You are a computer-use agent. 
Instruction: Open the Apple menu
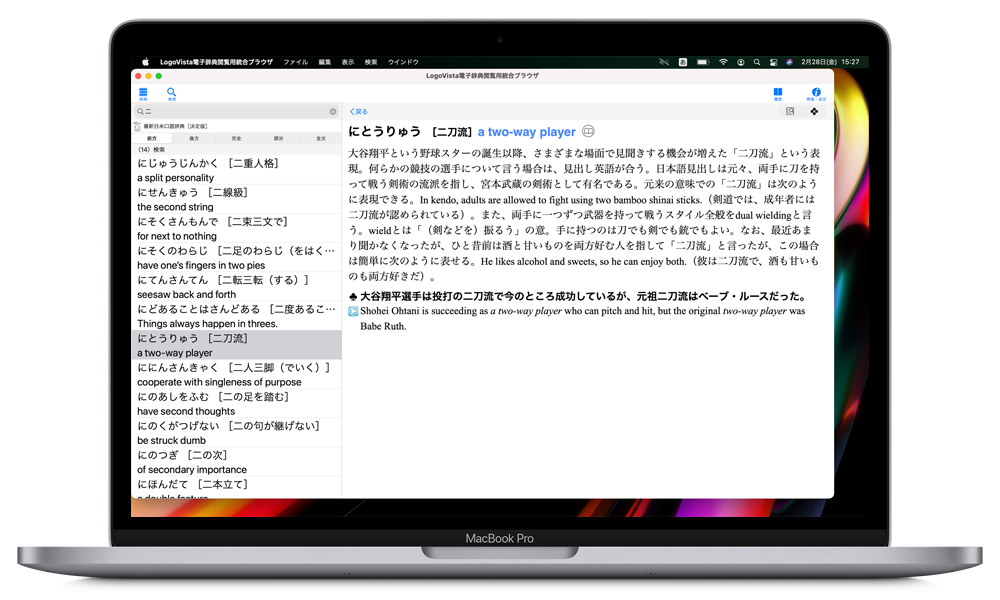tap(145, 62)
